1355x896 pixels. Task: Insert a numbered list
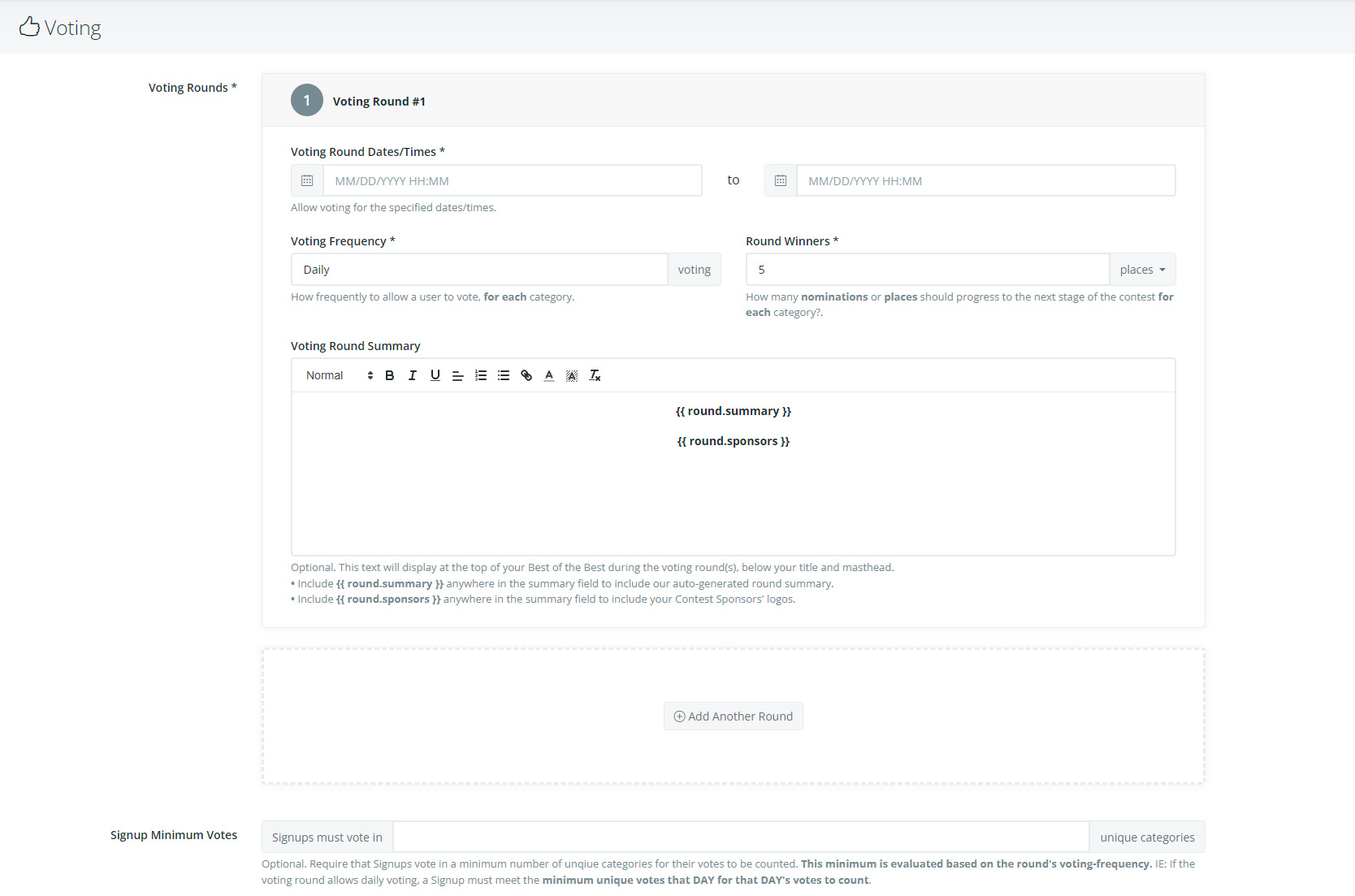481,375
